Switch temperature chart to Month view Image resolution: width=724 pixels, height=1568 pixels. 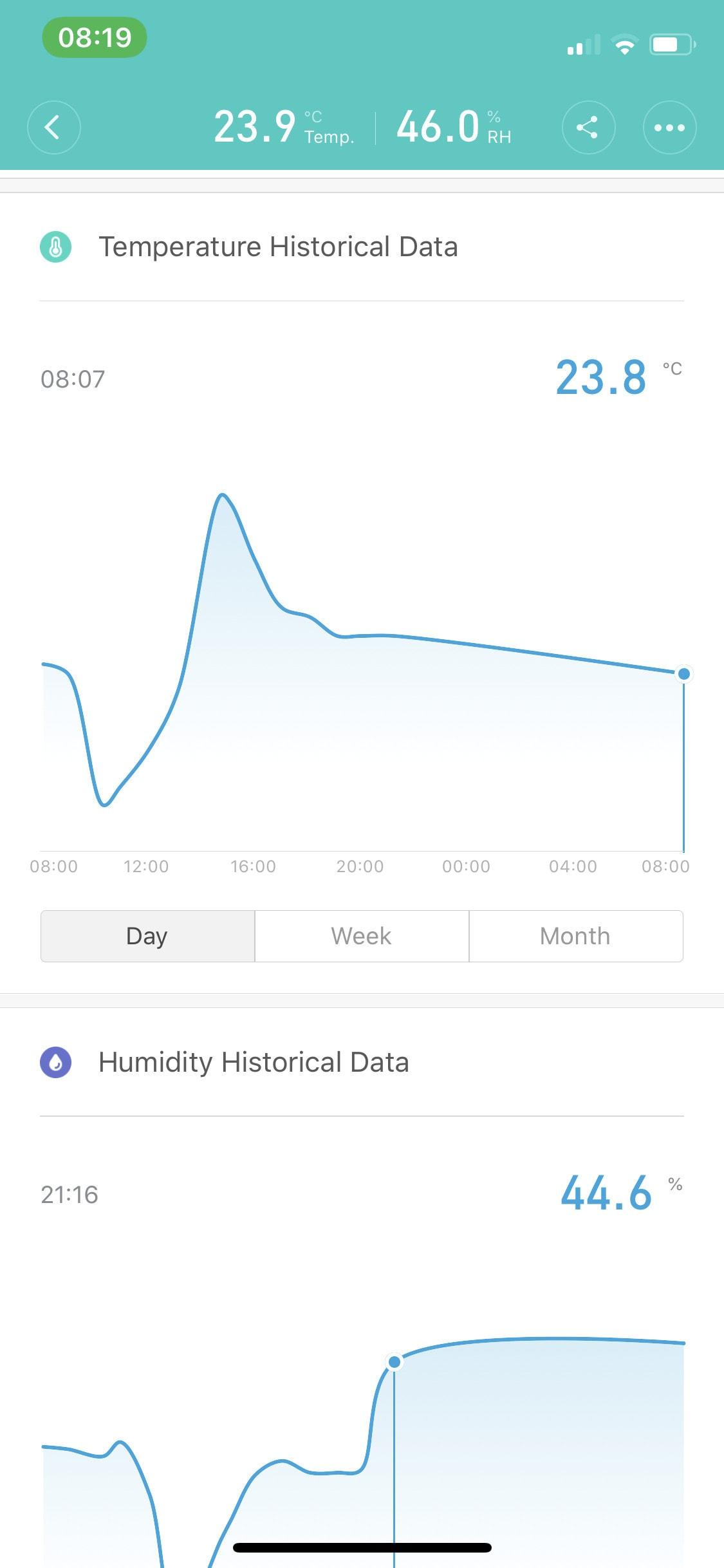575,936
